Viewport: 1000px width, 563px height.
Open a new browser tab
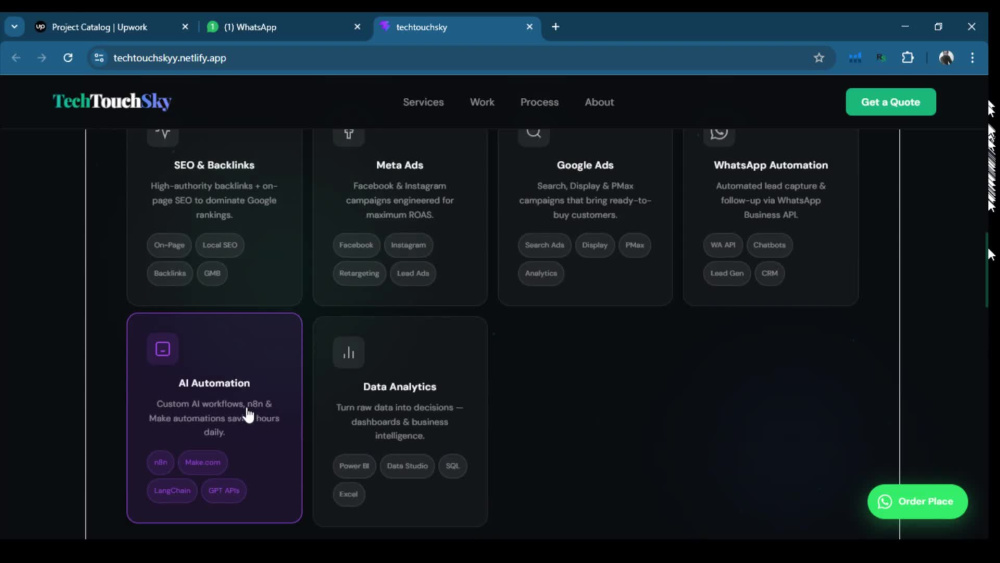pyautogui.click(x=555, y=27)
